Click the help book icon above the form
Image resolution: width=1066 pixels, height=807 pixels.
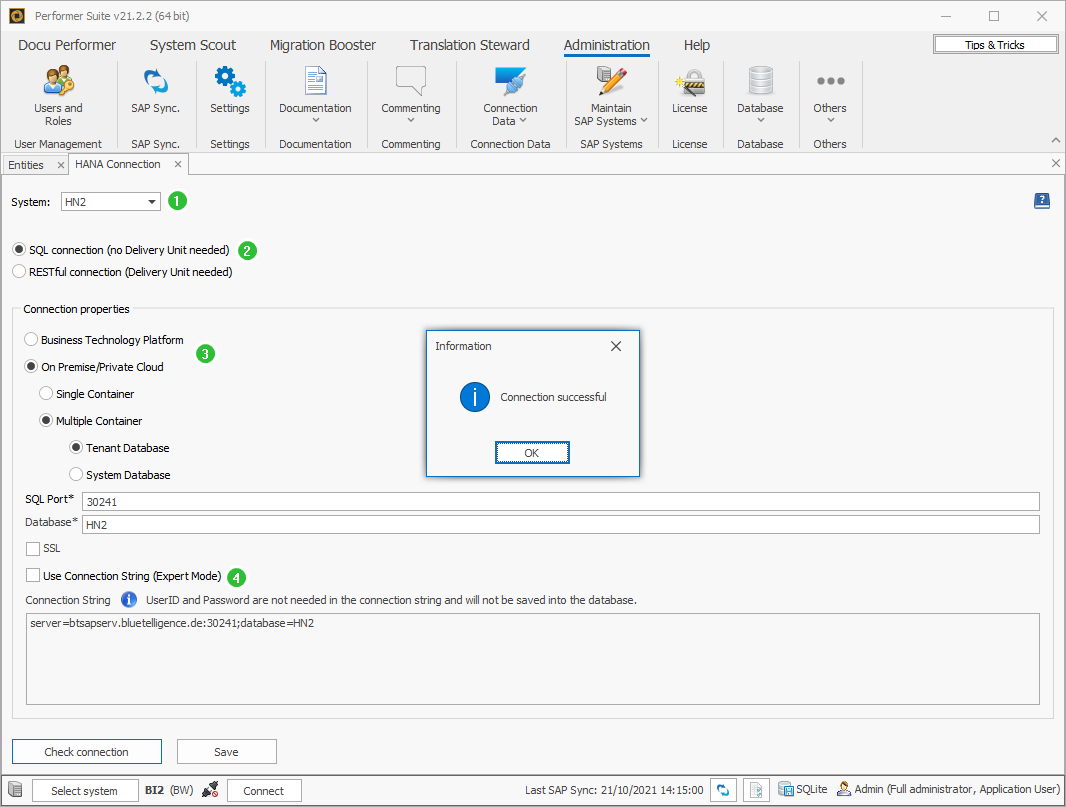1042,200
